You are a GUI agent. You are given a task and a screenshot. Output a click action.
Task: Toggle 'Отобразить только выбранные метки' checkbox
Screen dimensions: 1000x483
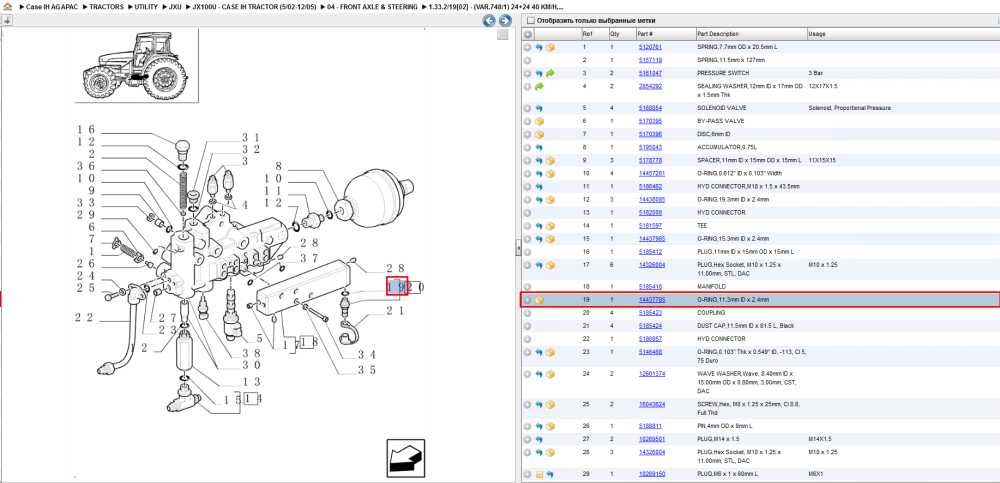coord(529,20)
